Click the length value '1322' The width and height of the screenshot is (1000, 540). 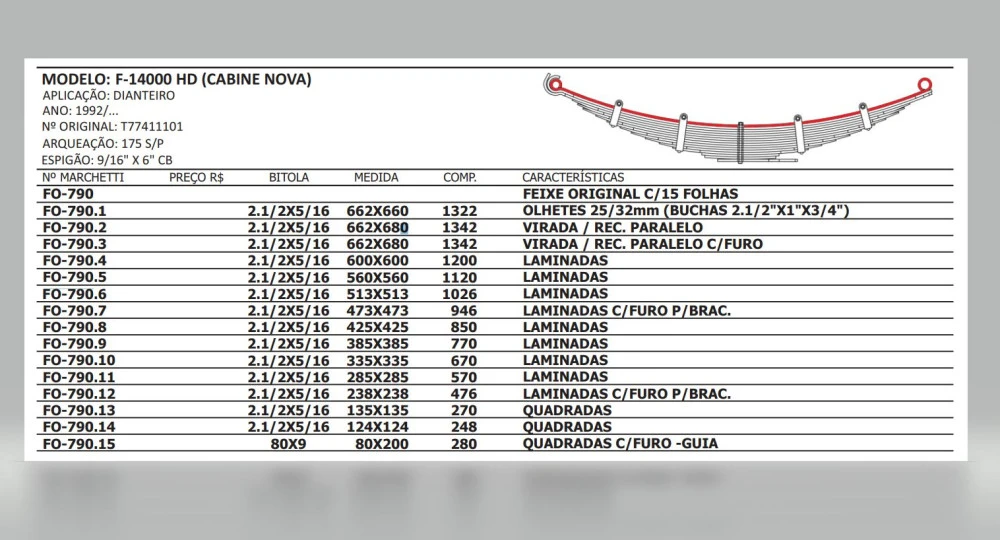459,211
